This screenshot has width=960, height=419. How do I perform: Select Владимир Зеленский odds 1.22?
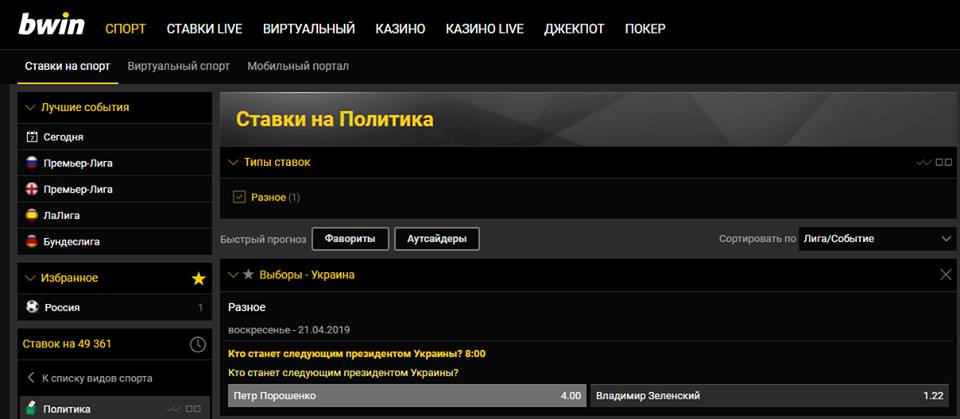(770, 396)
